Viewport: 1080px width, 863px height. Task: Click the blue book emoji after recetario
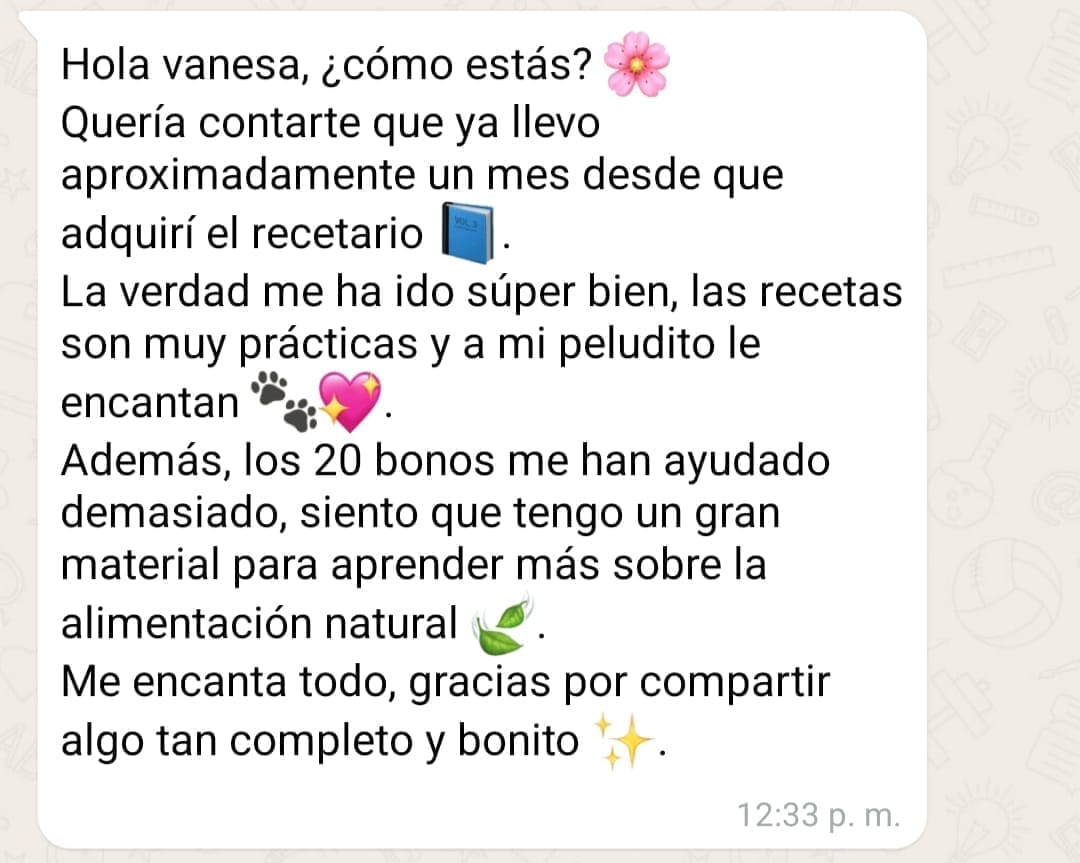pyautogui.click(x=468, y=233)
